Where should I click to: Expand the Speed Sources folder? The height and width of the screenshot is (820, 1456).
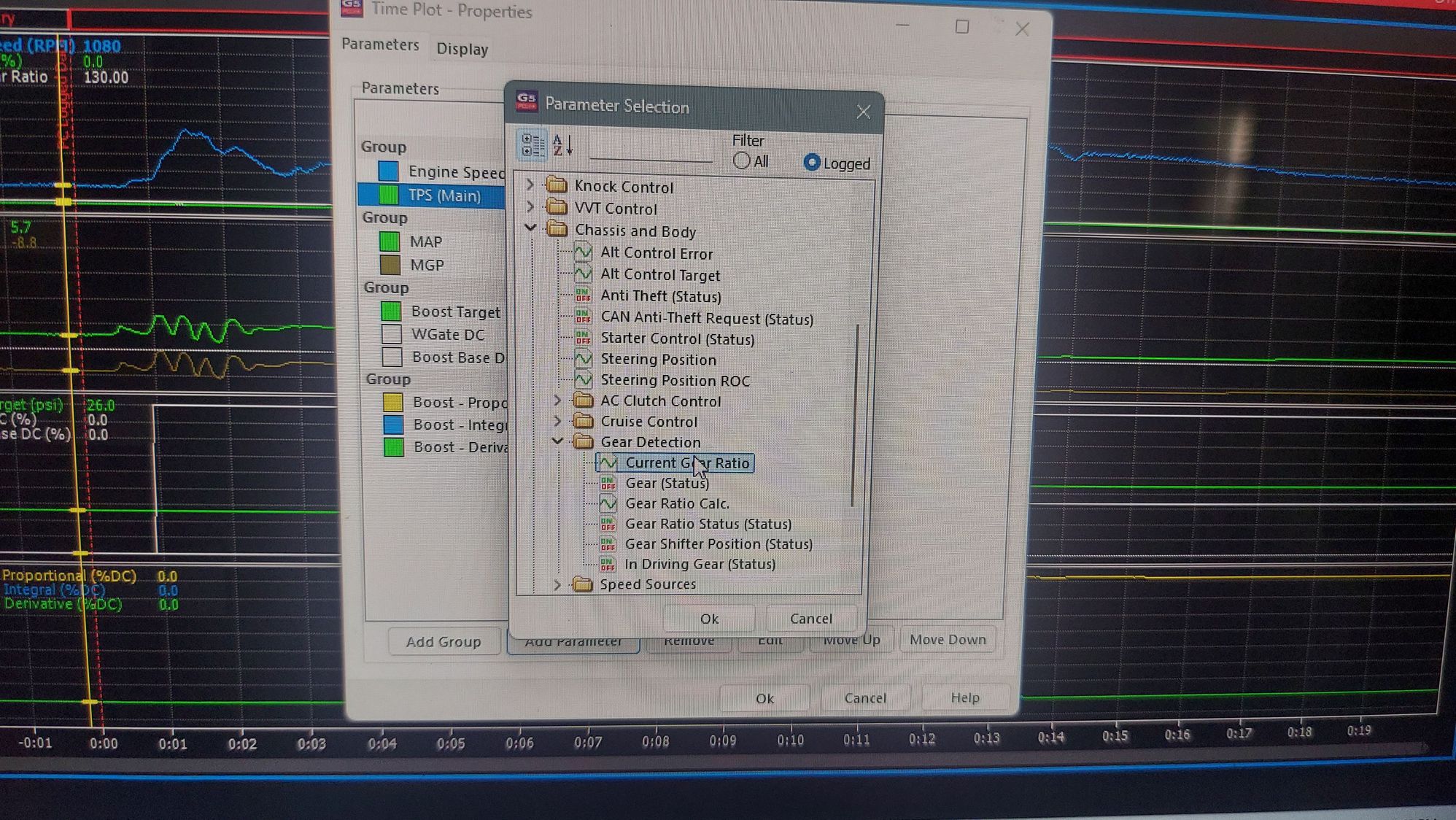click(557, 584)
